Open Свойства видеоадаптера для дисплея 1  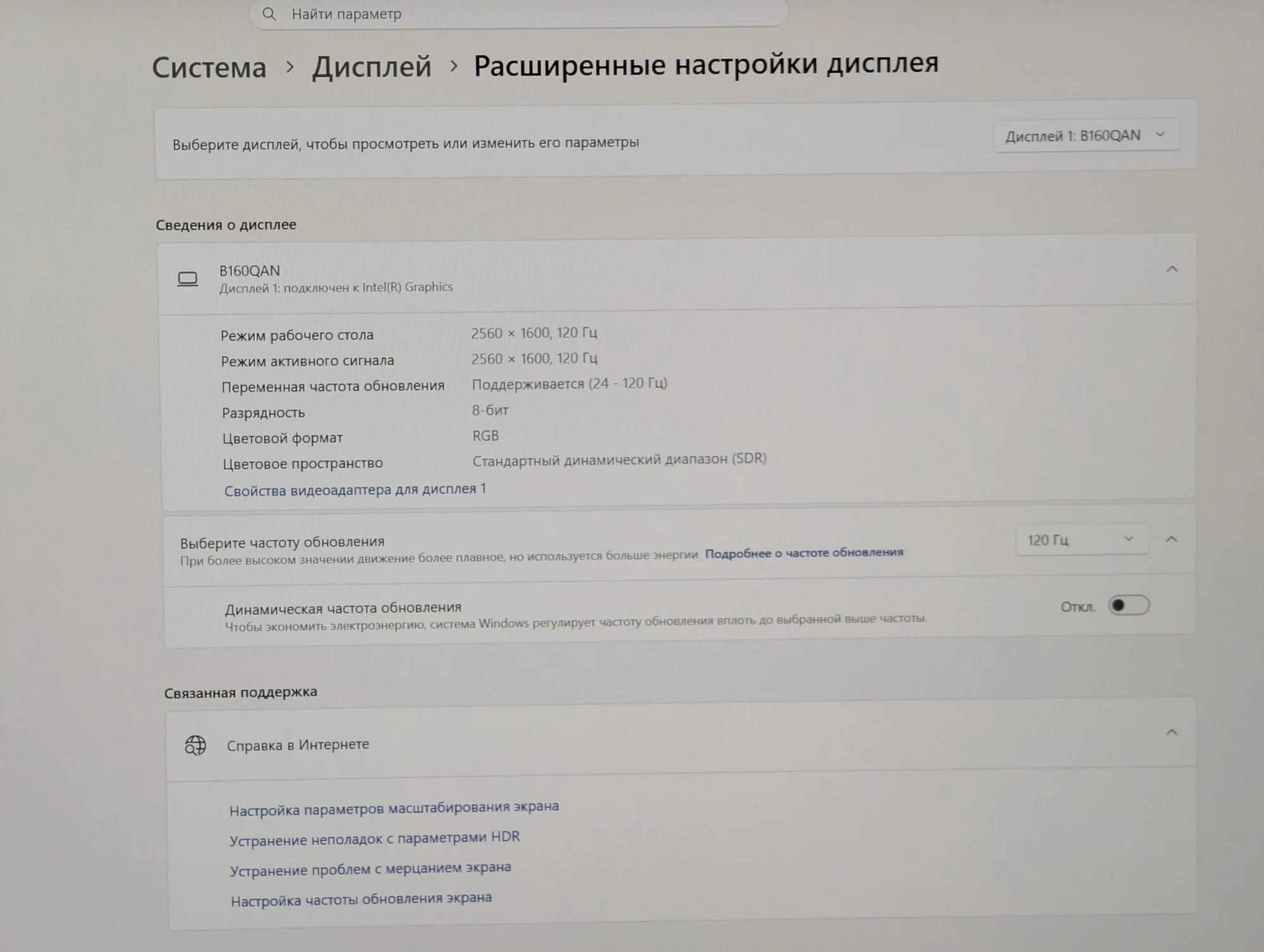355,490
